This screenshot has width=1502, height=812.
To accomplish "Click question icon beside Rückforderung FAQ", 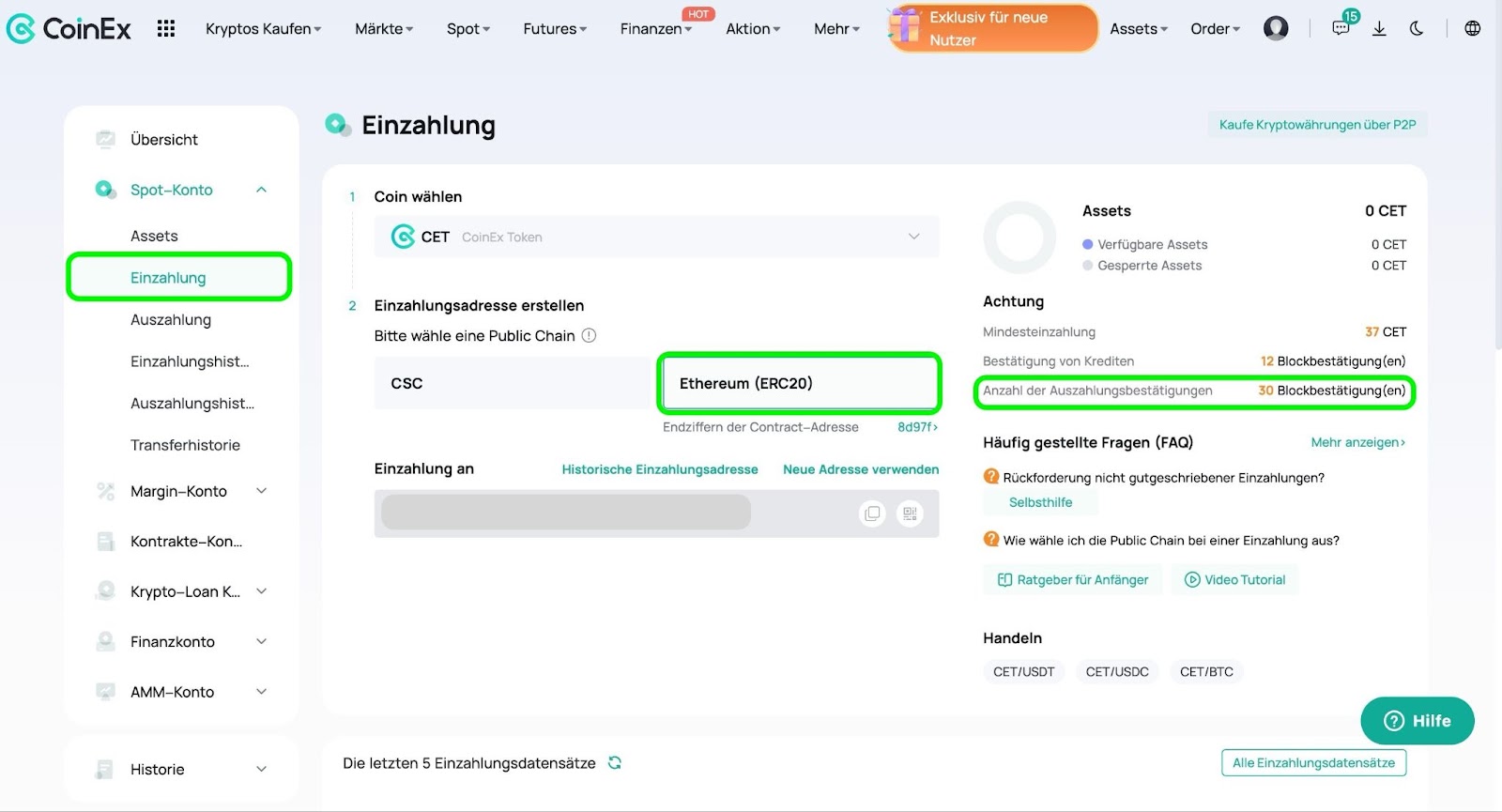I will point(991,477).
